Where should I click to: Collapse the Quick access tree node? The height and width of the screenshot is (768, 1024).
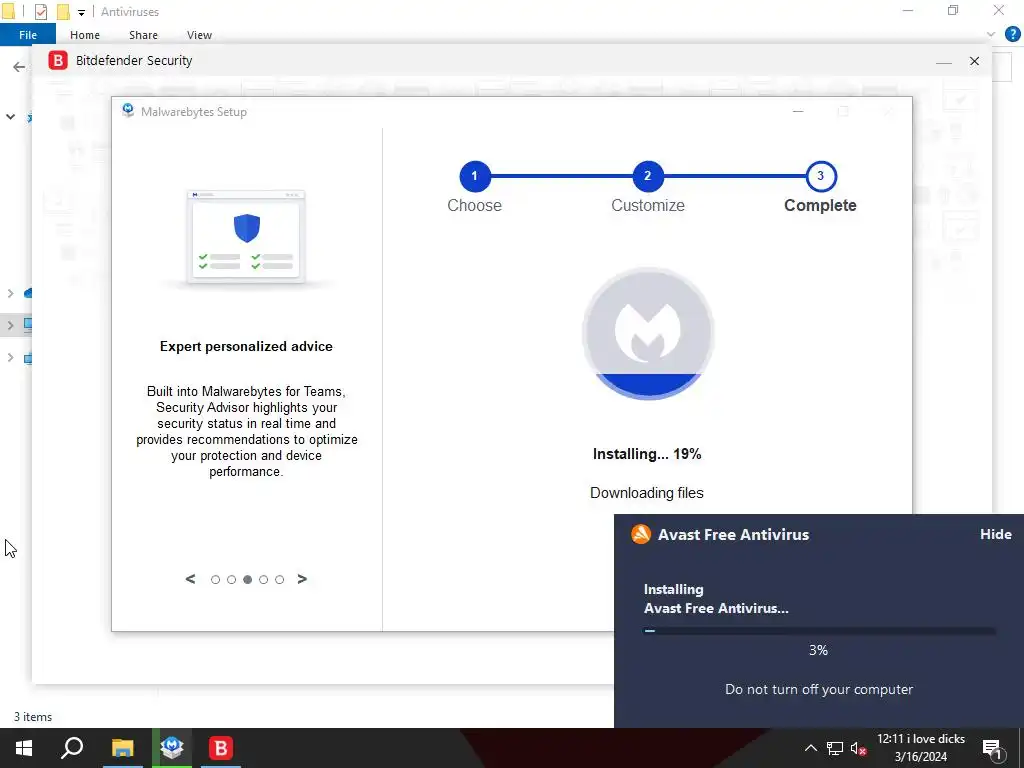click(10, 117)
